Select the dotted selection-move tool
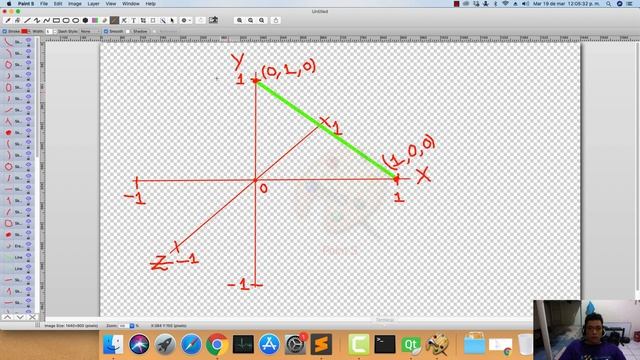 click(x=143, y=20)
